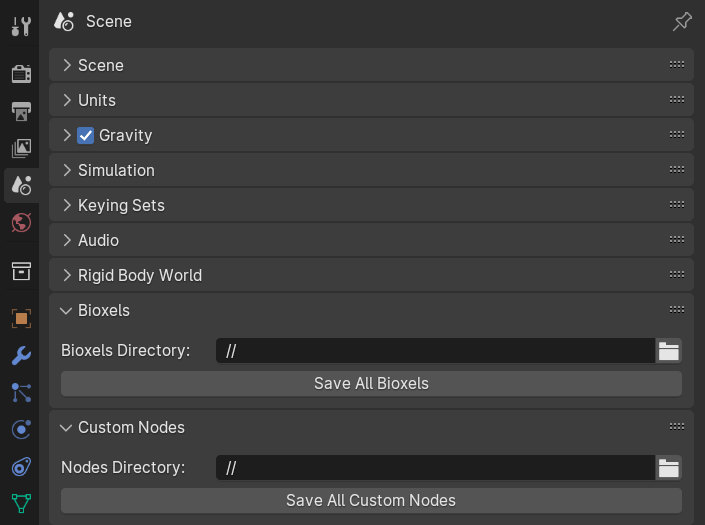Expand the Rigid Body World panel
This screenshot has width=705, height=525.
click(x=371, y=275)
